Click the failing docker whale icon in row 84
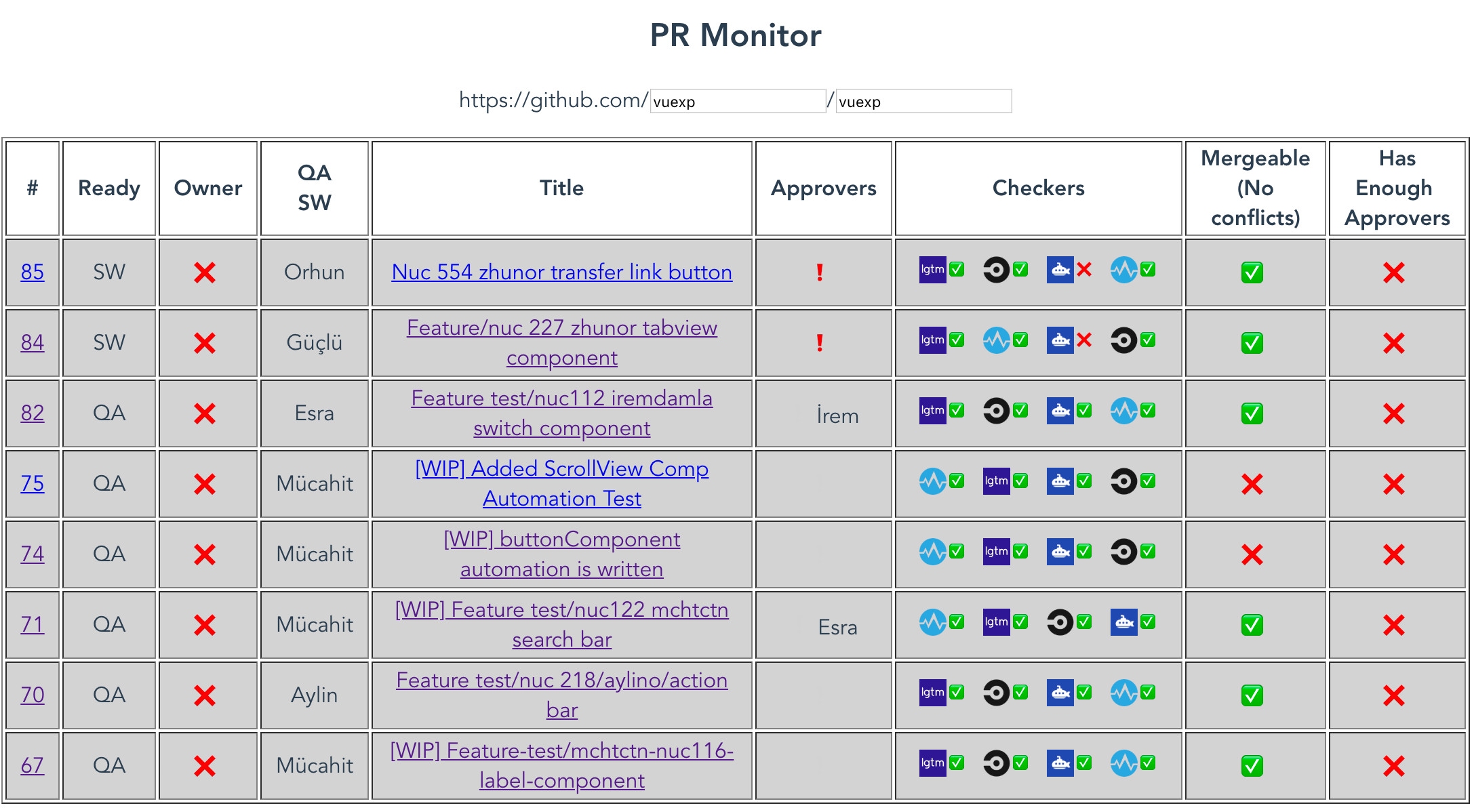The height and width of the screenshot is (812, 1474). (1060, 340)
